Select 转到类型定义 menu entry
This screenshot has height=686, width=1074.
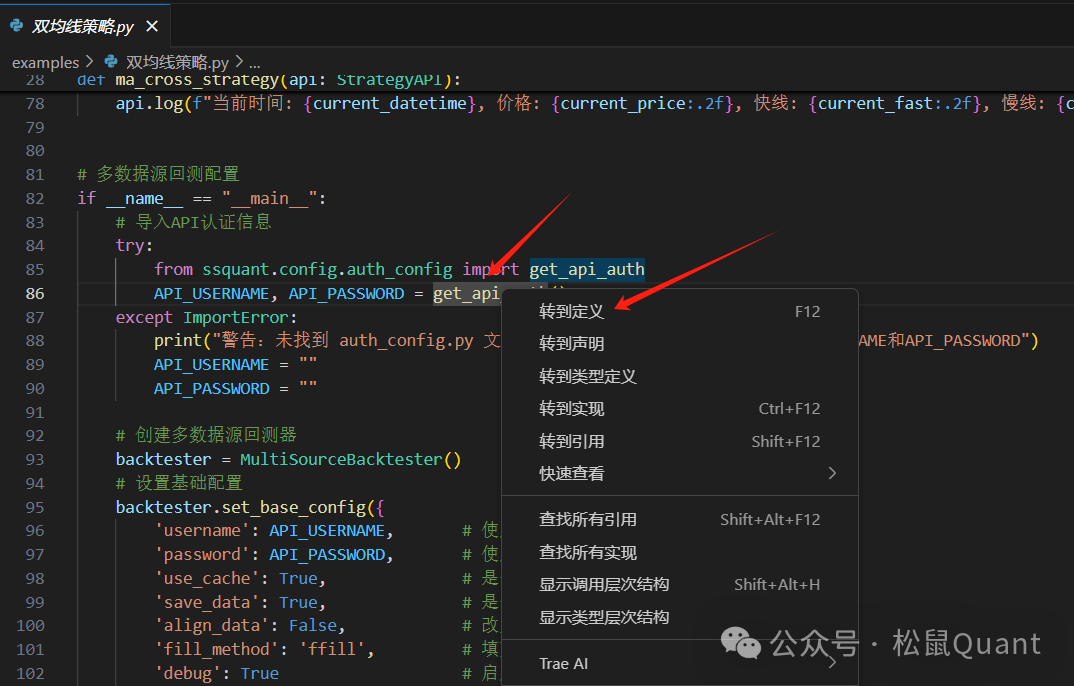click(x=588, y=377)
